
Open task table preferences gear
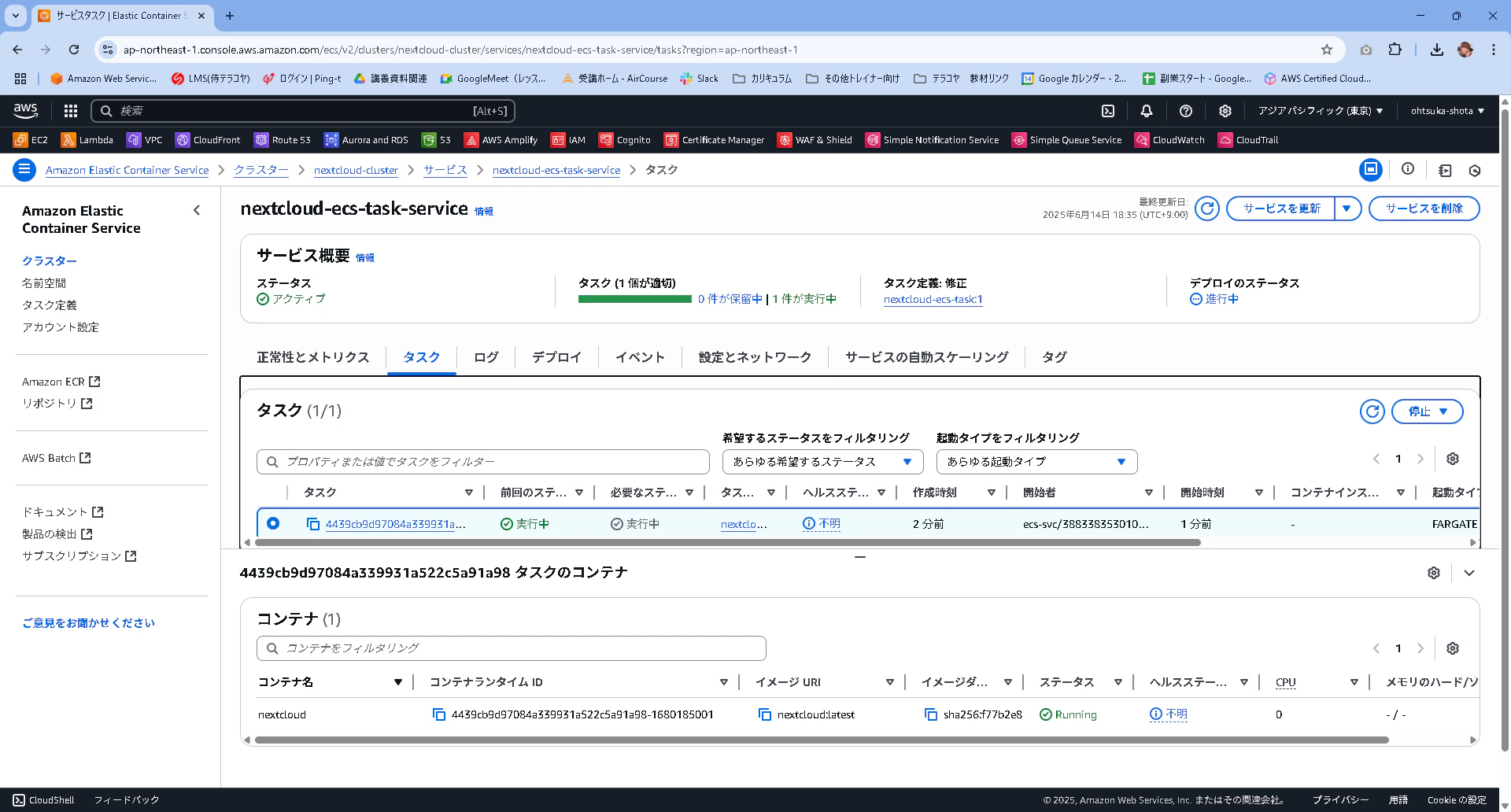[x=1453, y=459]
